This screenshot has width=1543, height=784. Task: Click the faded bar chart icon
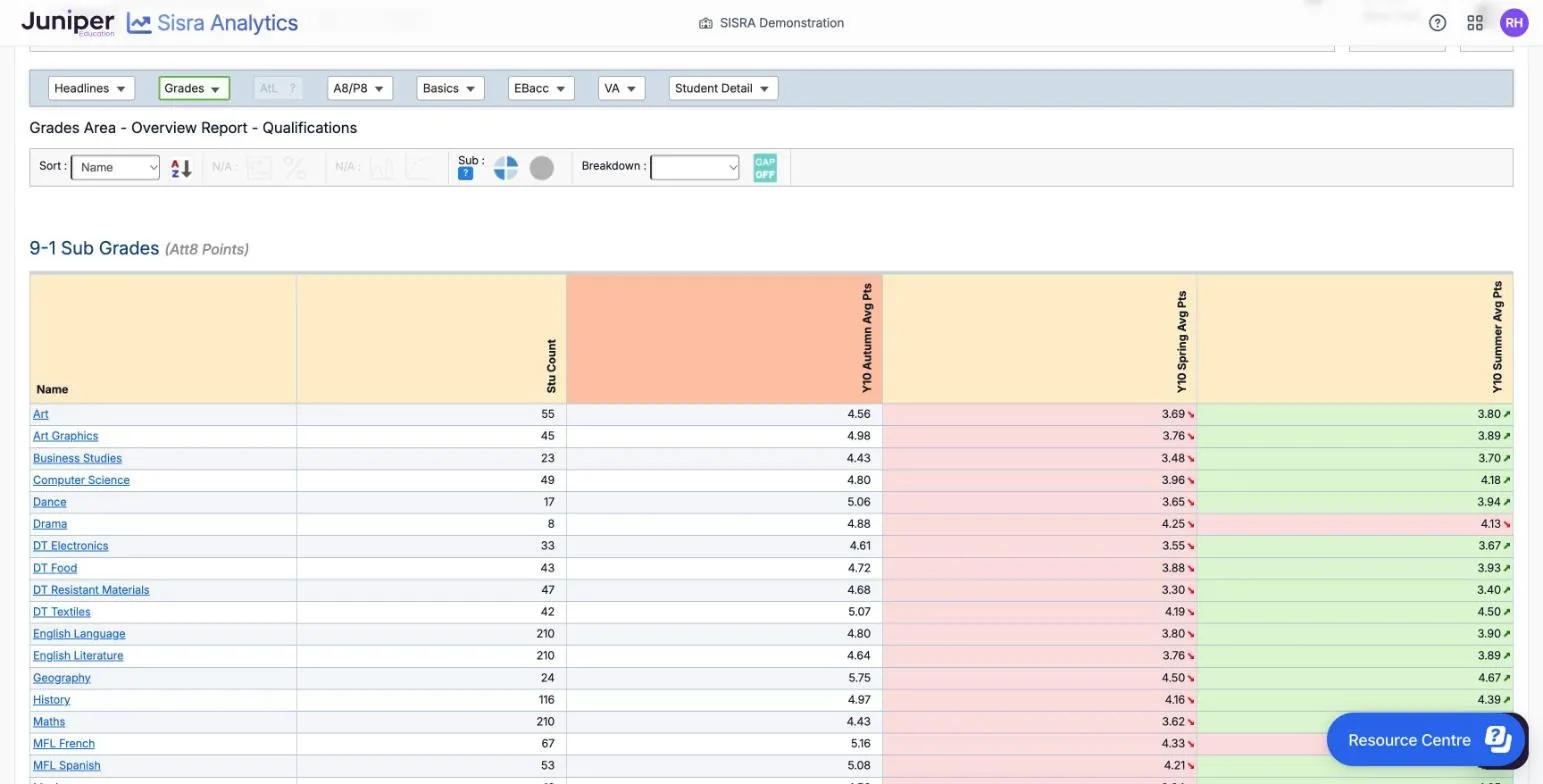[382, 168]
